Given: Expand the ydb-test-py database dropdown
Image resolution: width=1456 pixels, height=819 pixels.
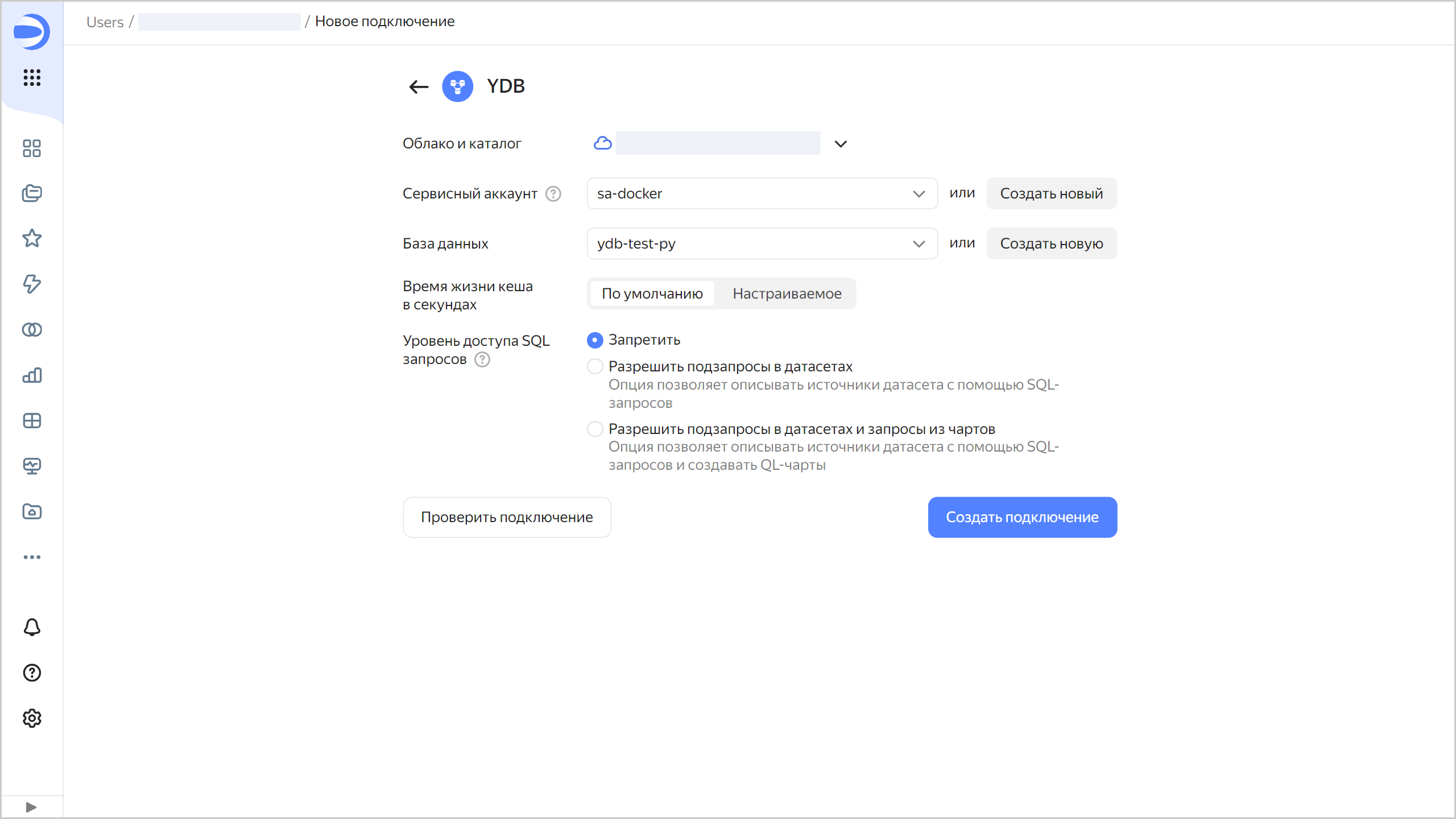Looking at the screenshot, I should tap(762, 244).
